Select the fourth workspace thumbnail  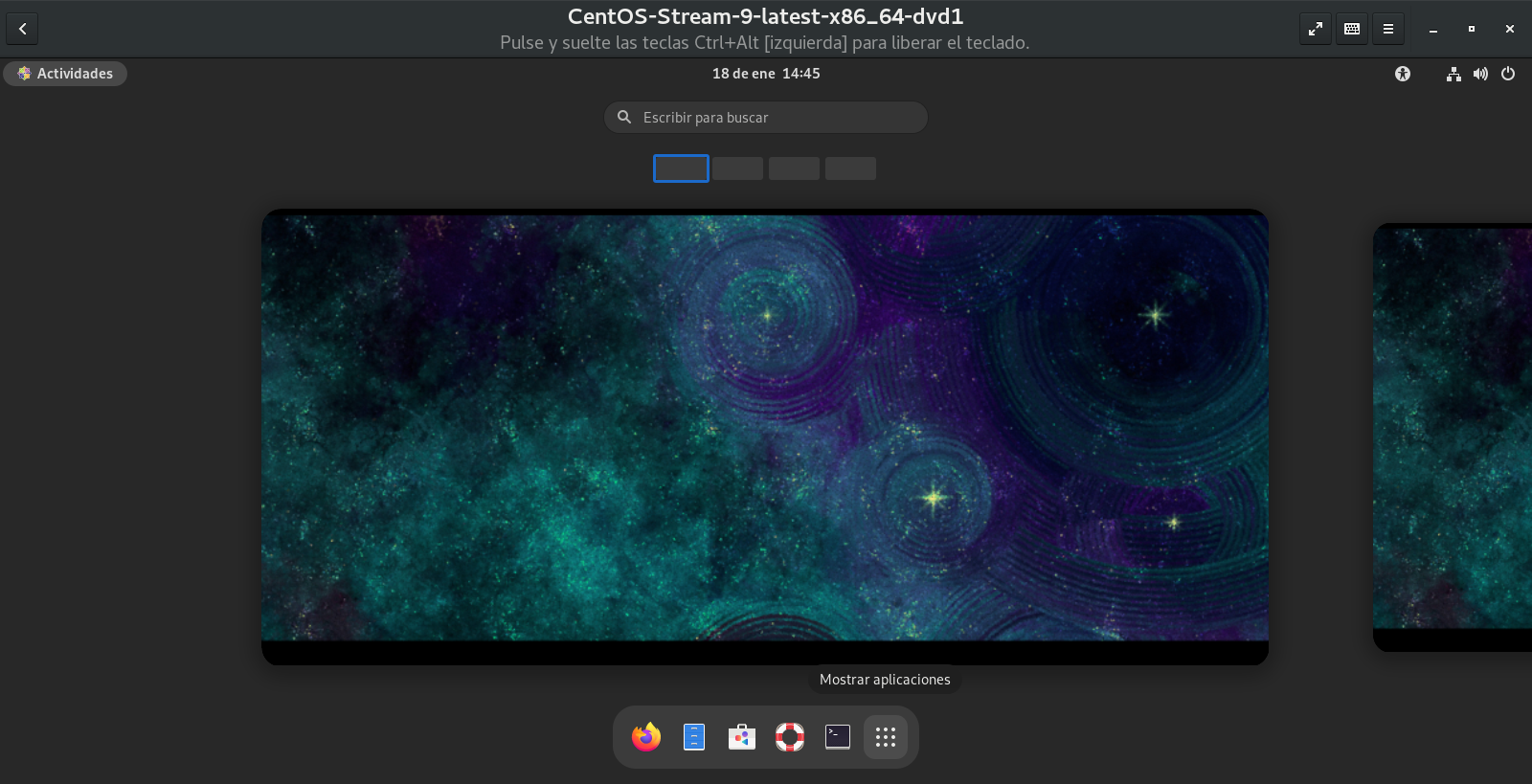[x=850, y=168]
